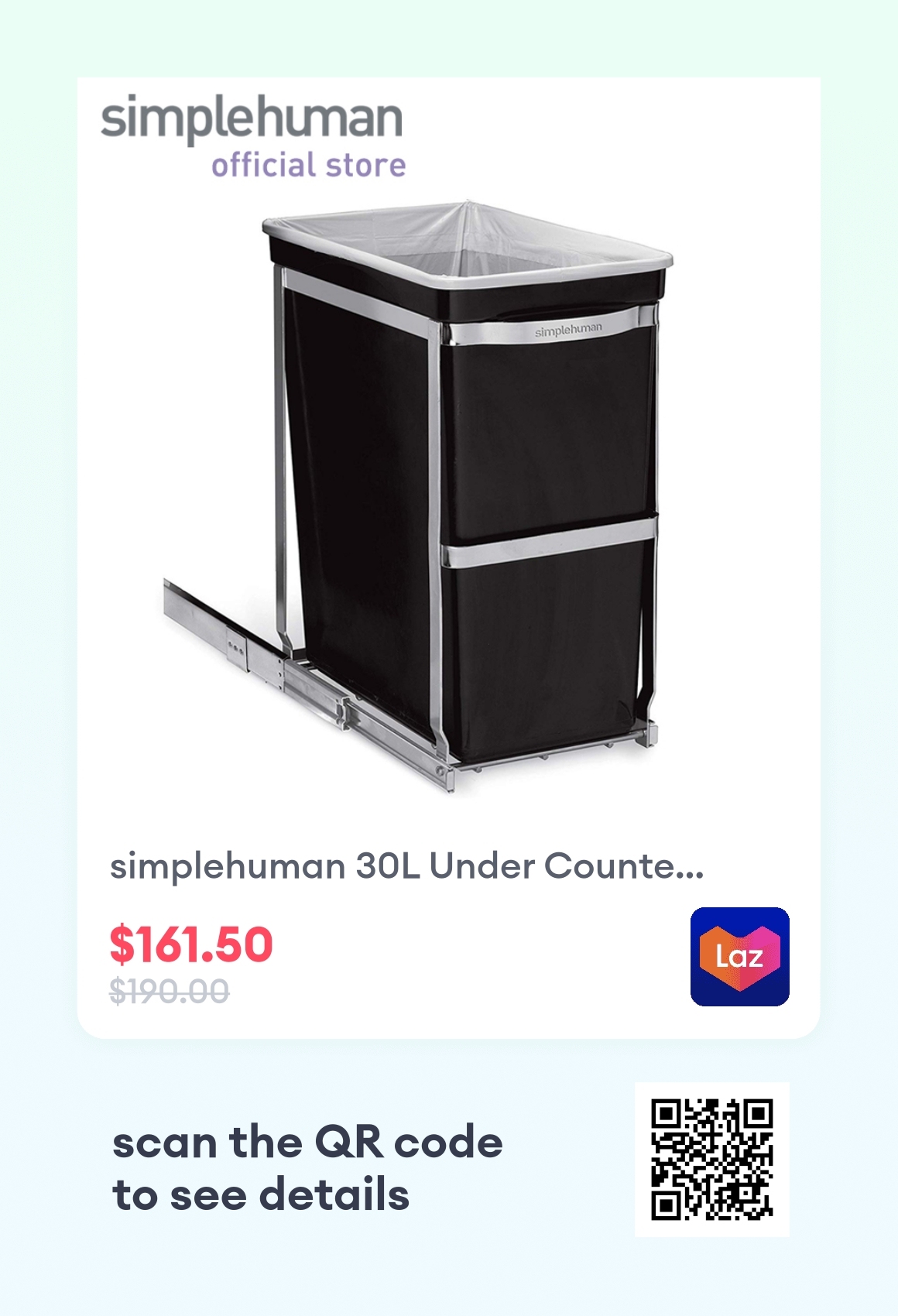This screenshot has width=898, height=1316.
Task: Click the white liner bag on the bin
Action: (x=466, y=245)
